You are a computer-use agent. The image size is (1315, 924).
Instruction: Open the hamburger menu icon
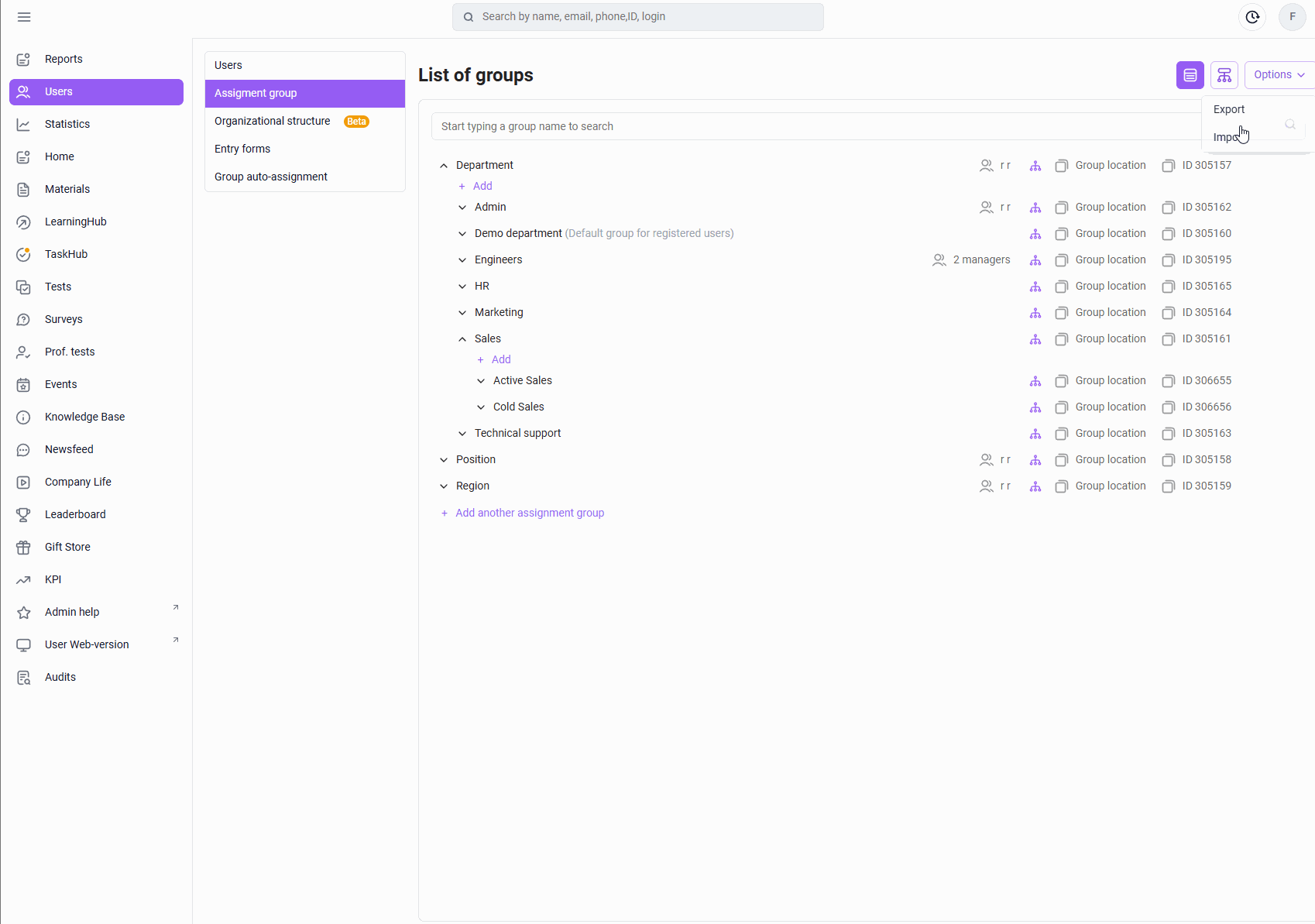pos(24,17)
